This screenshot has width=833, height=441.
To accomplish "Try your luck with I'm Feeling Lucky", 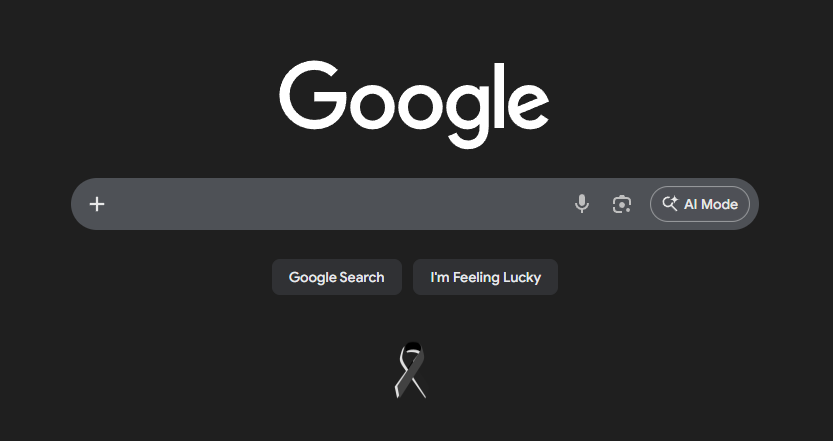I will tap(486, 277).
